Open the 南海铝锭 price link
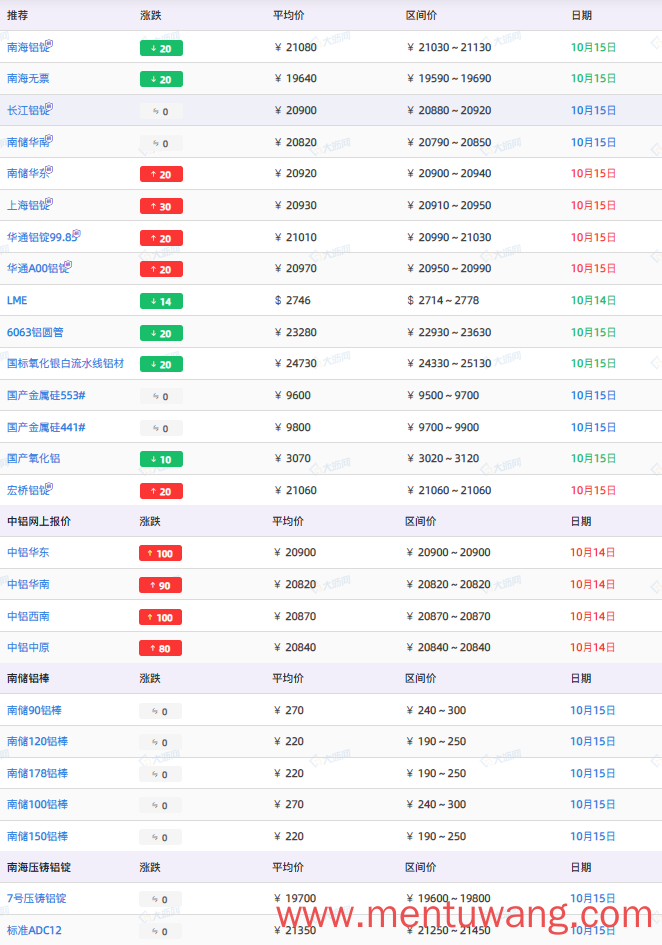Image resolution: width=662 pixels, height=945 pixels. coord(27,48)
